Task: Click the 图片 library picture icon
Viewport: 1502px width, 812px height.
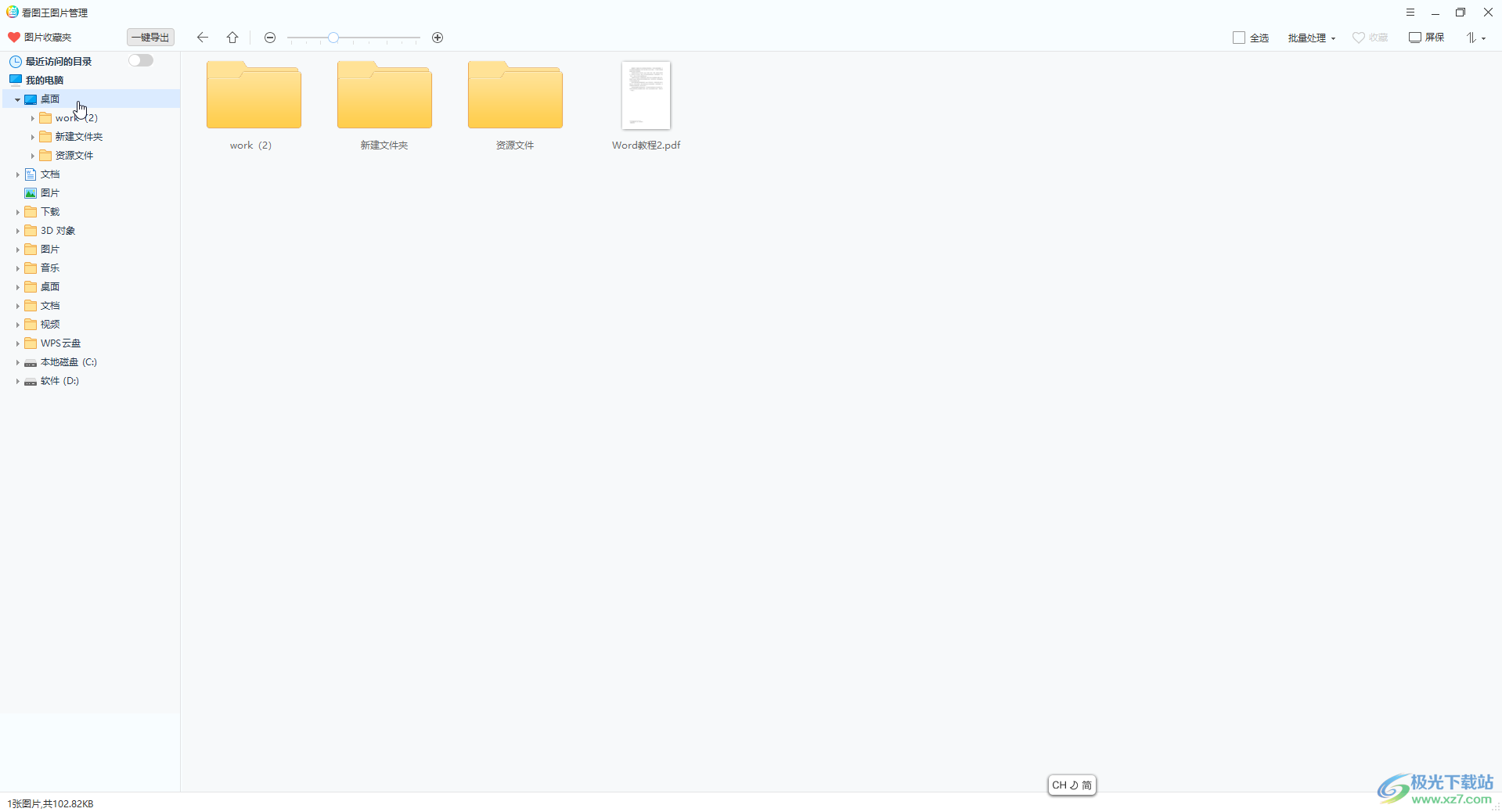Action: (x=31, y=193)
